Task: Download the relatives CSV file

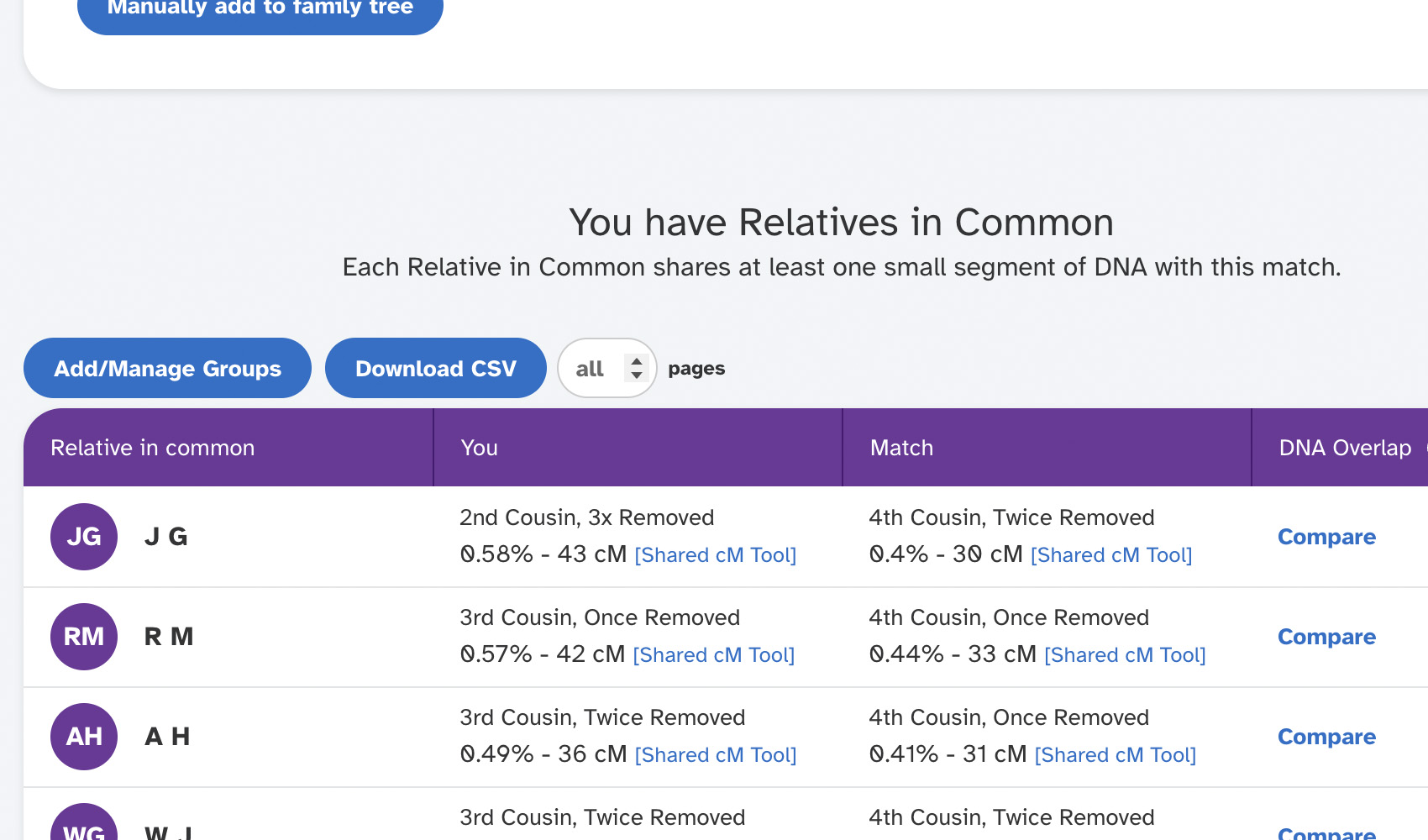Action: tap(436, 368)
